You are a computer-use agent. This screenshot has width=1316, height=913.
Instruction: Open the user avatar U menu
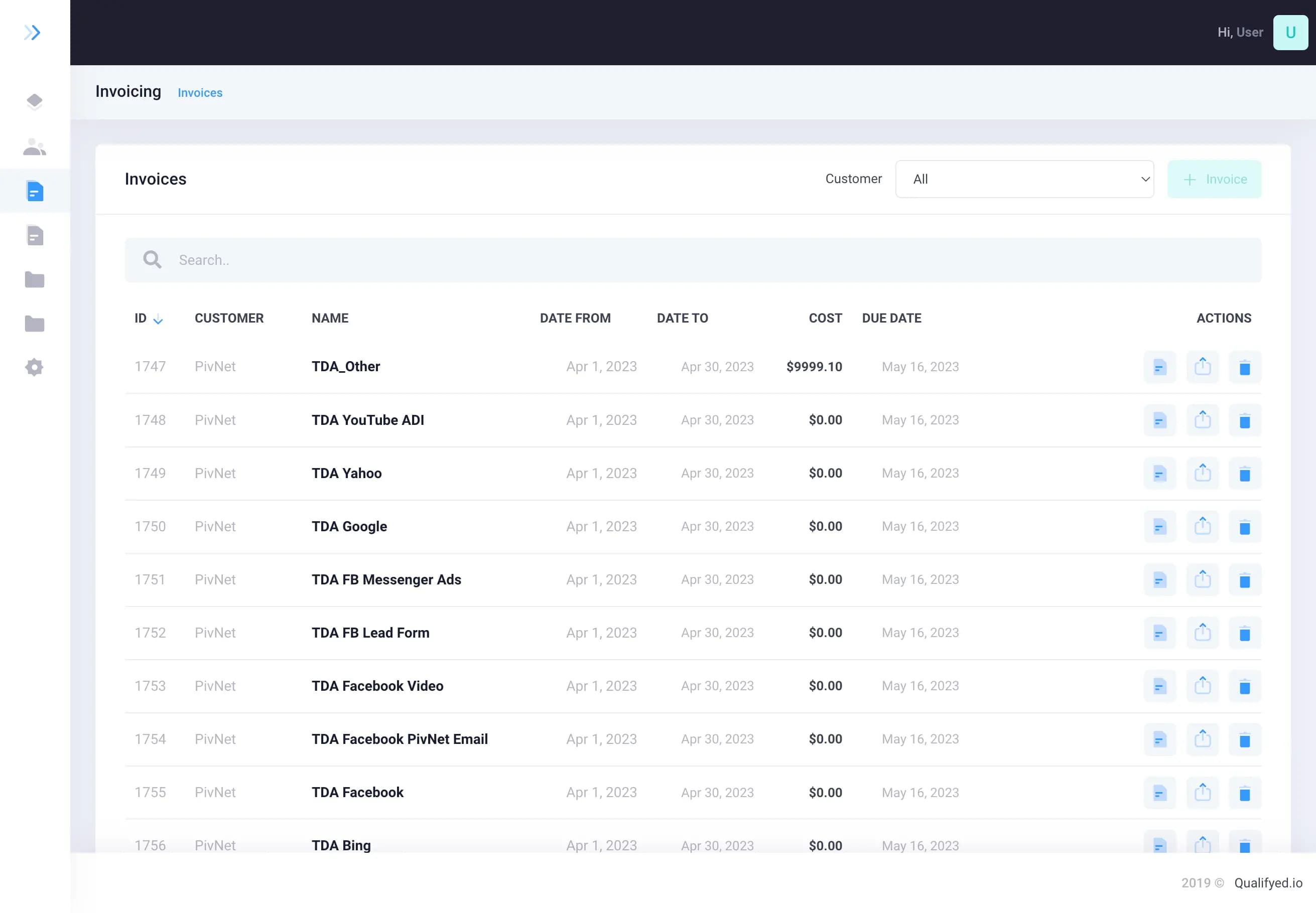(x=1290, y=33)
